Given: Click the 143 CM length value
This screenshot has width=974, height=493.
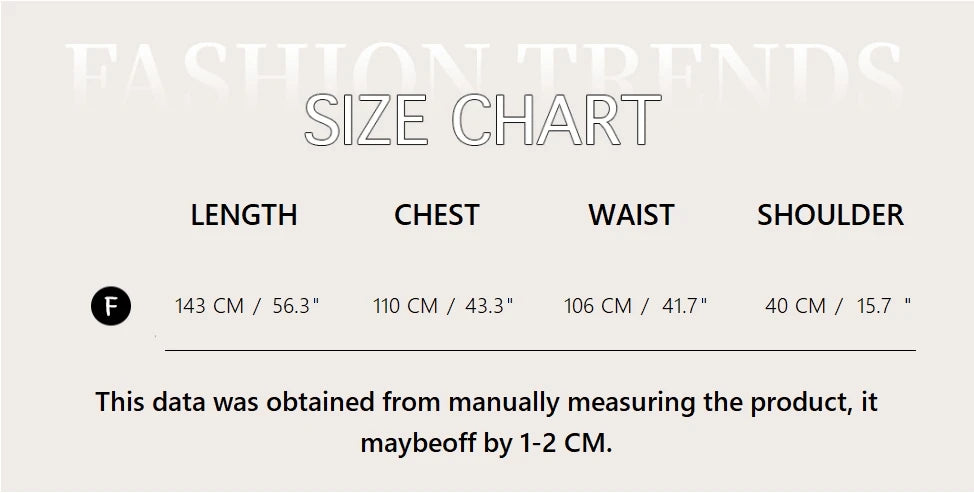Looking at the screenshot, I should pyautogui.click(x=209, y=306).
